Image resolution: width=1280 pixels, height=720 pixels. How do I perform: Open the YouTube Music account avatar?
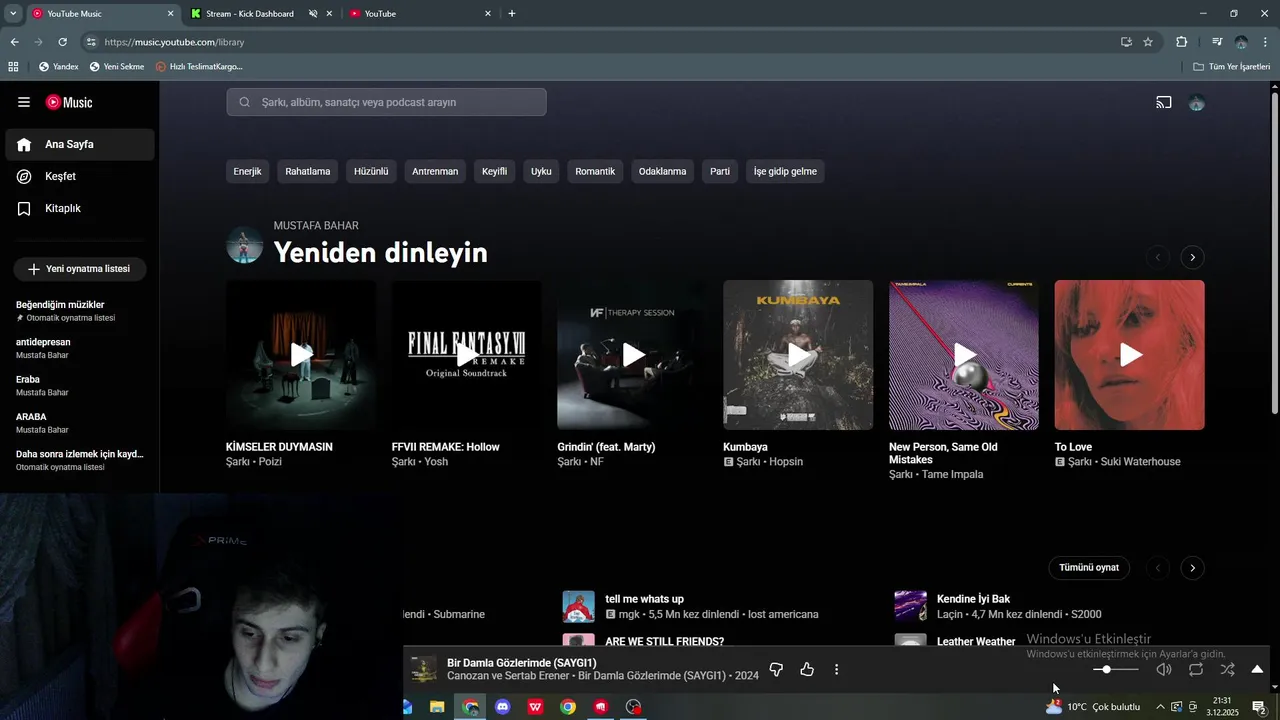[1197, 102]
